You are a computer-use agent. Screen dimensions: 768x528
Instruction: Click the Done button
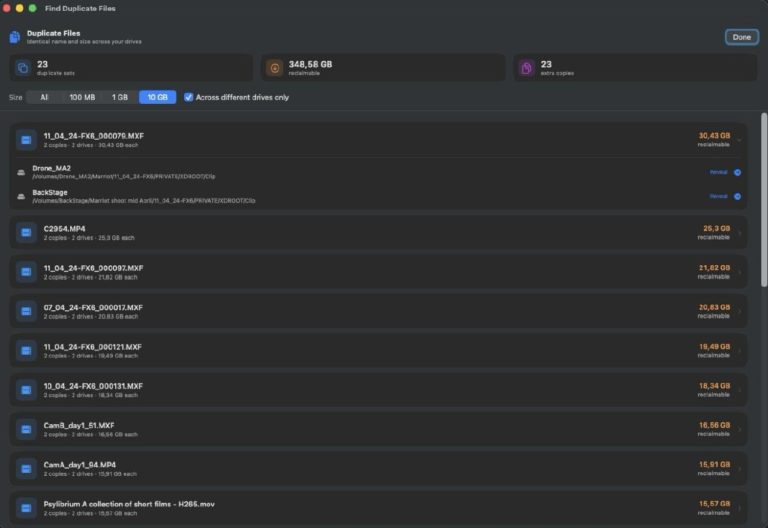[742, 37]
